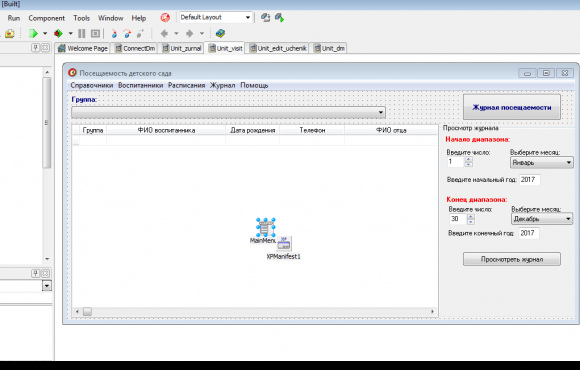Click the Program Reset stop icon
The image size is (580, 370).
(x=95, y=34)
